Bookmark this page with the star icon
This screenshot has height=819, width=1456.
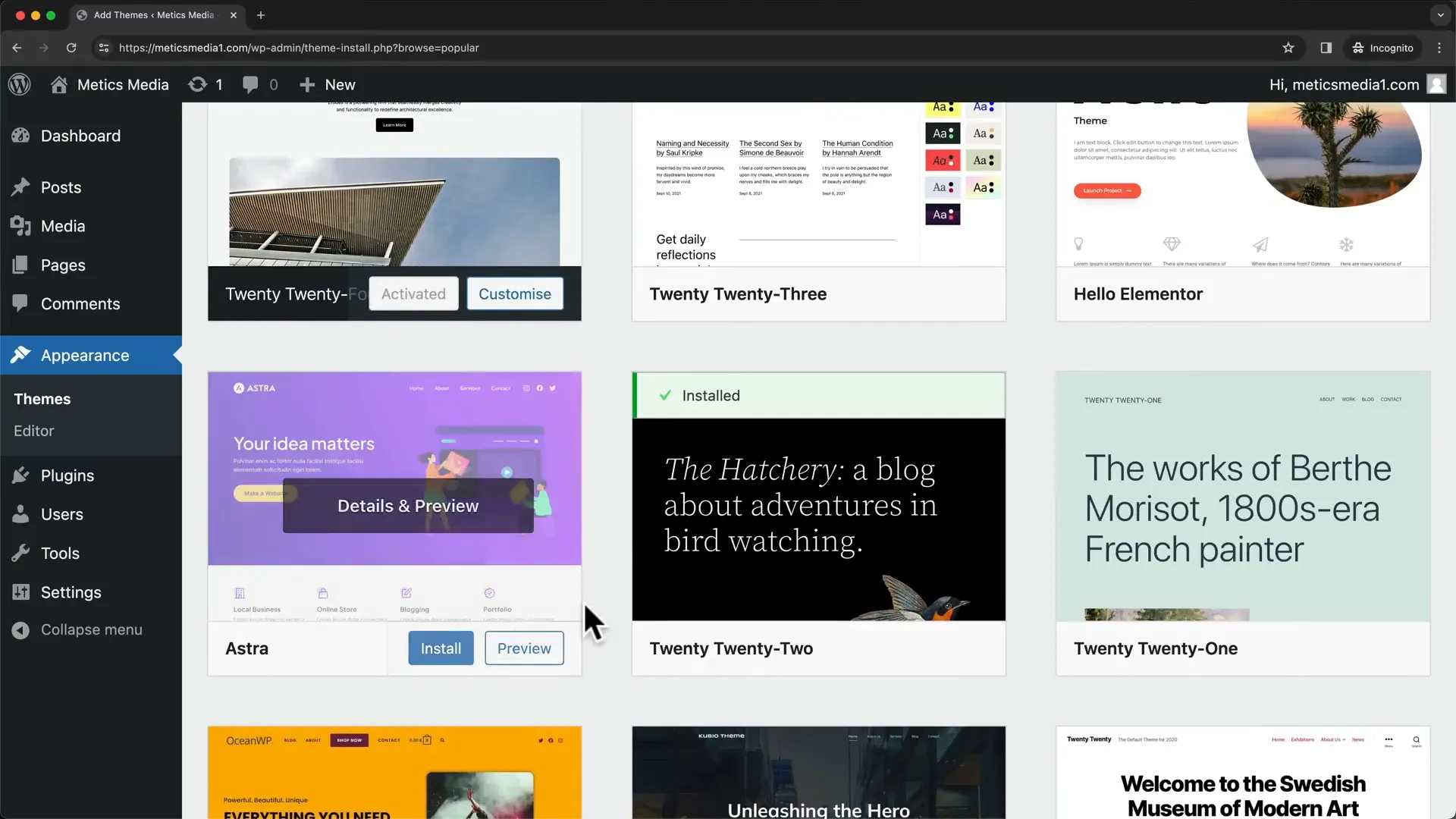tap(1288, 48)
